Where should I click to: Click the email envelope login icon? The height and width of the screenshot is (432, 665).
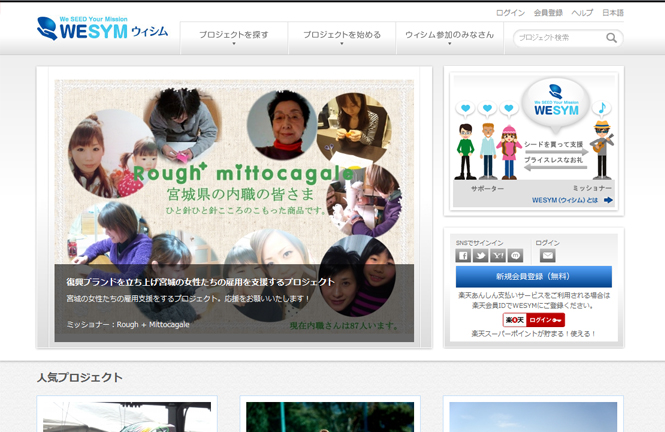548,256
